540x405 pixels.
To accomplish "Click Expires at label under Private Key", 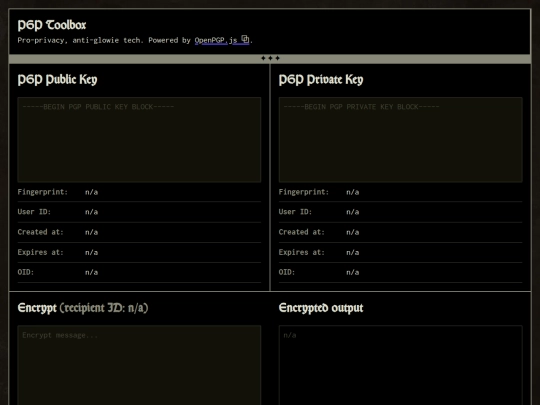I will [301, 252].
